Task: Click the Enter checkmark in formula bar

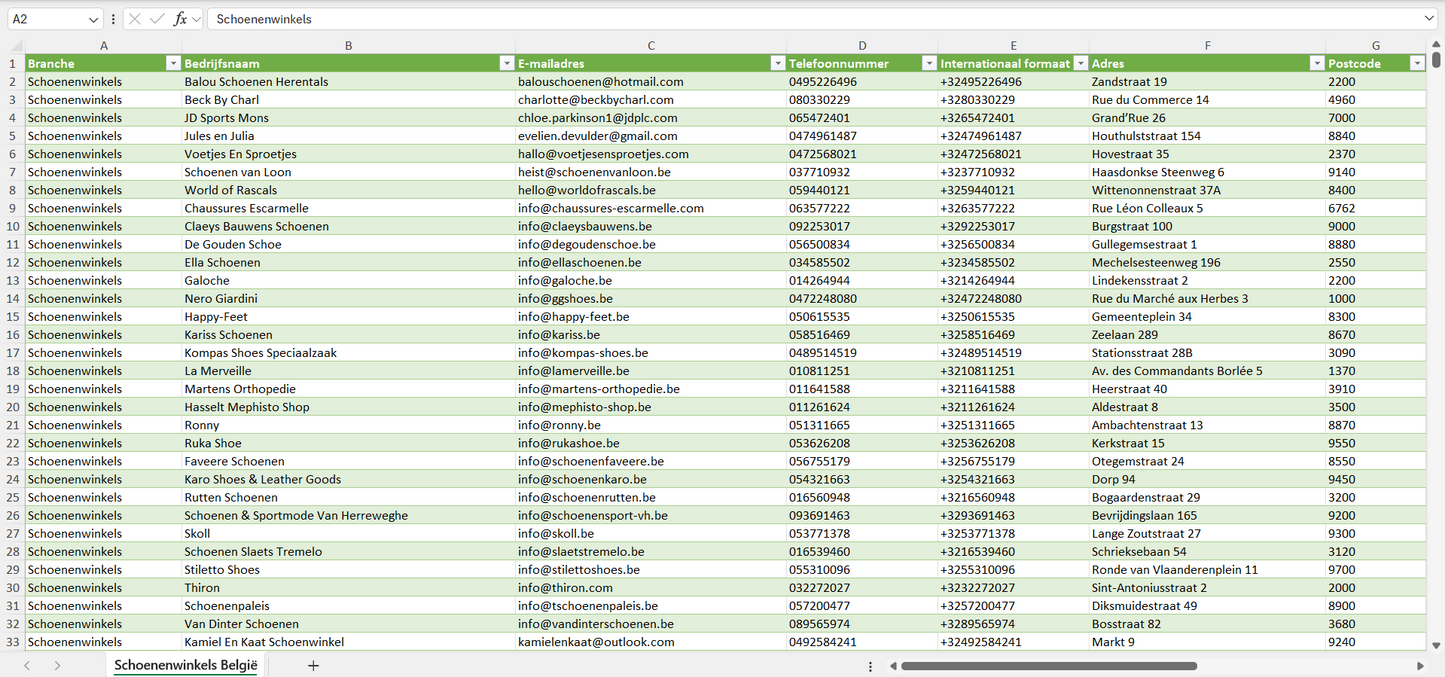Action: (x=157, y=19)
